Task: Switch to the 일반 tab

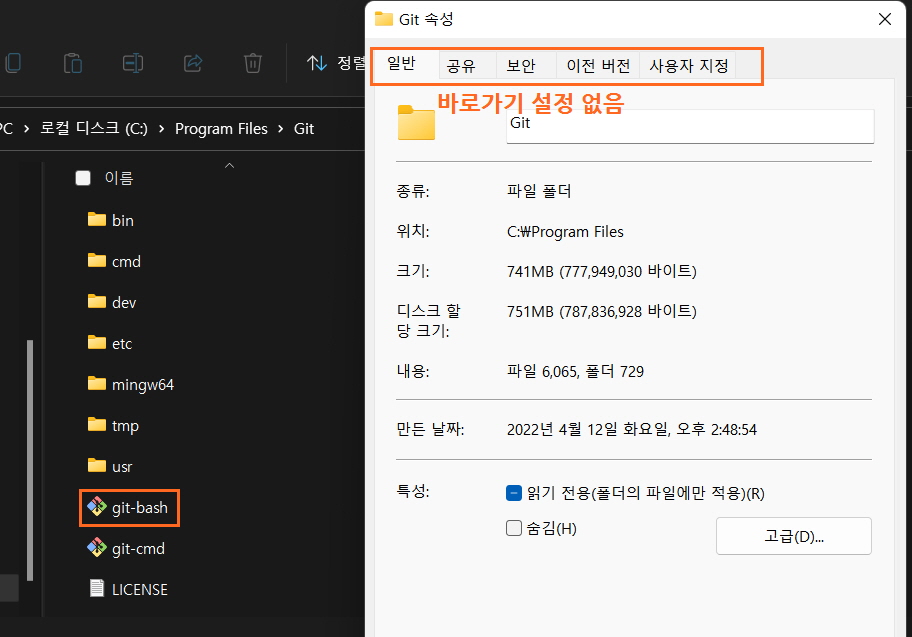Action: [401, 63]
